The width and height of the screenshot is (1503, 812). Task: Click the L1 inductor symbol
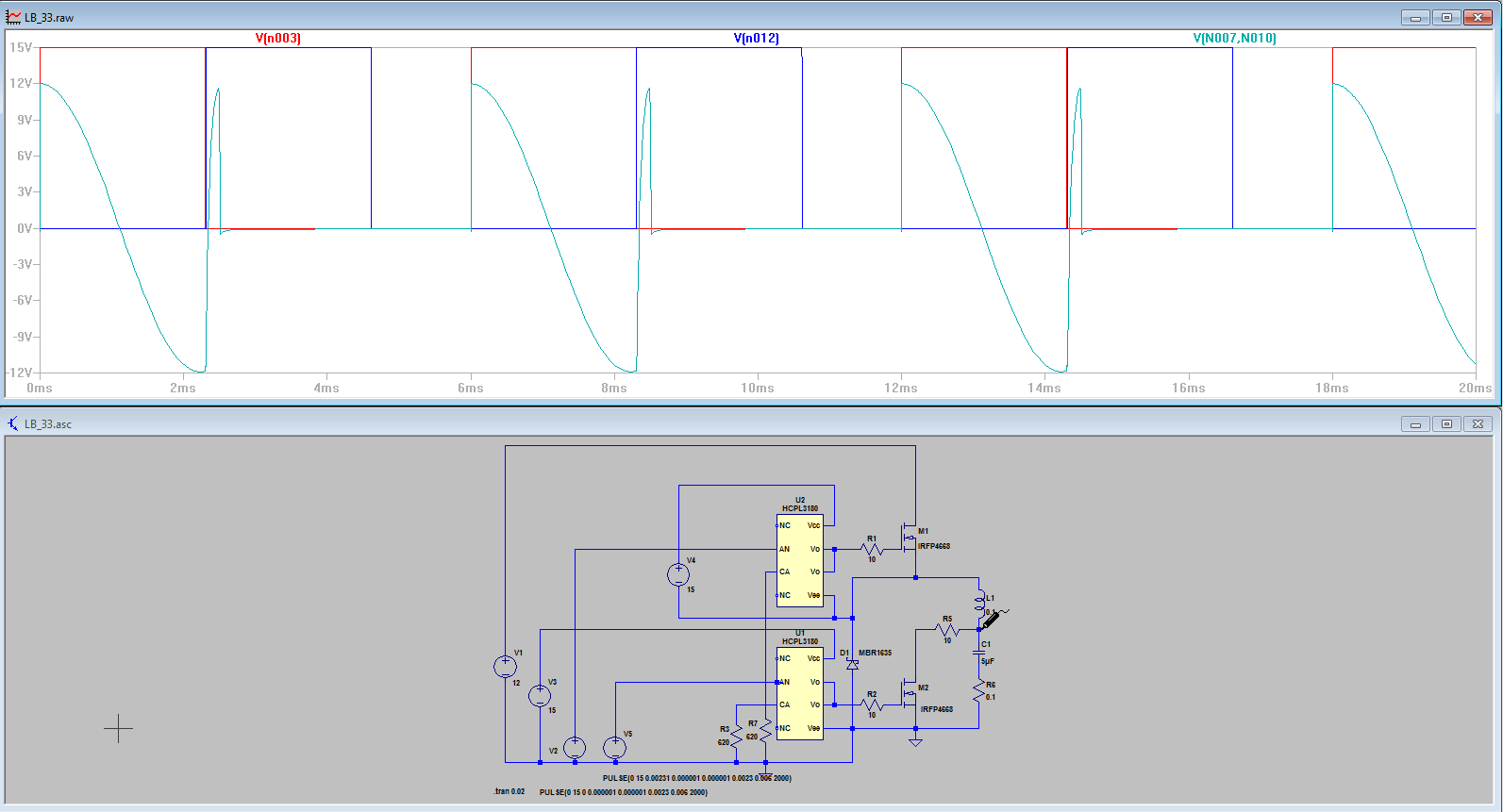click(979, 598)
